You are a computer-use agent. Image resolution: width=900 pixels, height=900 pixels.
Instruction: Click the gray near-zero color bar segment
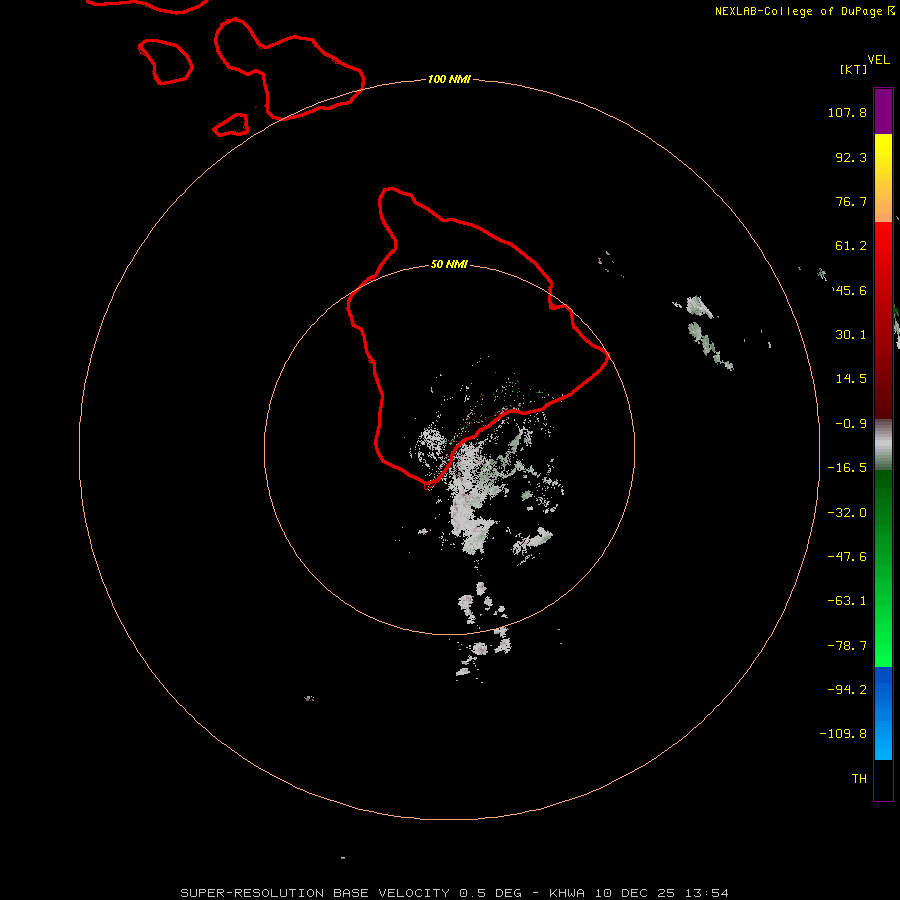[x=883, y=445]
